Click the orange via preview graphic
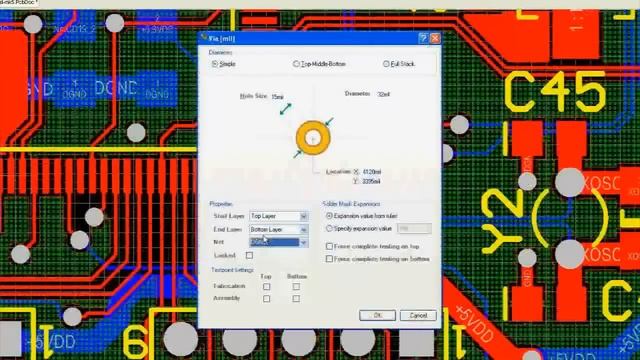Viewport: 640px width, 360px height. pos(313,138)
